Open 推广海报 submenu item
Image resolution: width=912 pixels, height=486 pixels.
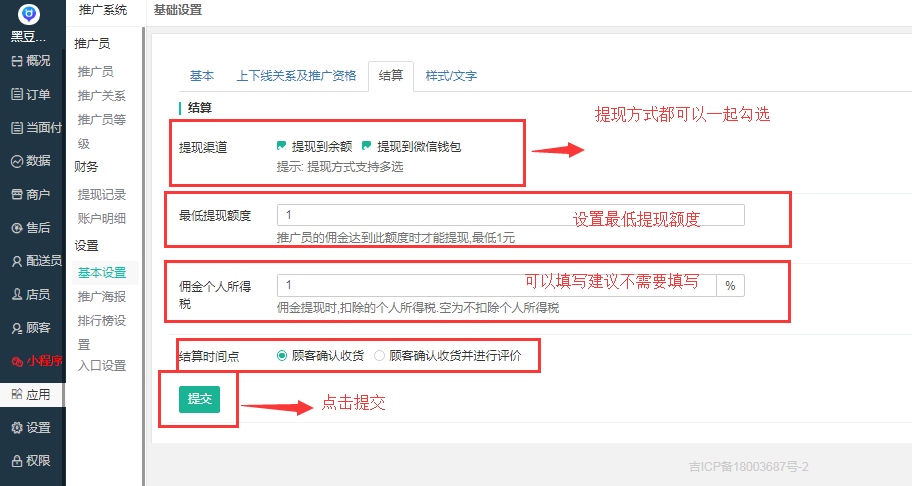[102, 296]
